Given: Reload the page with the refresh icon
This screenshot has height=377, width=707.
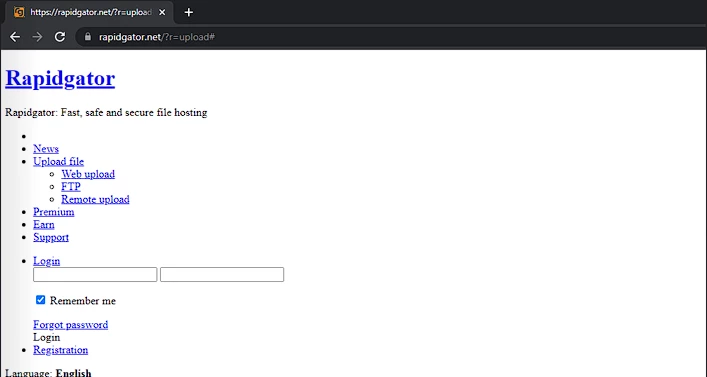Looking at the screenshot, I should tap(60, 37).
